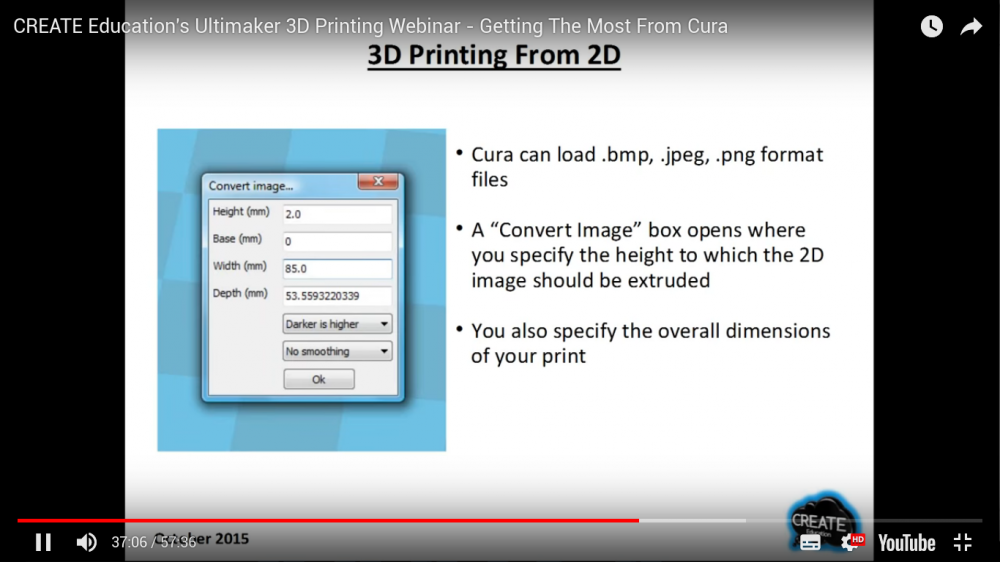Seek along the red video progress bar
The height and width of the screenshot is (562, 1000).
point(499,521)
